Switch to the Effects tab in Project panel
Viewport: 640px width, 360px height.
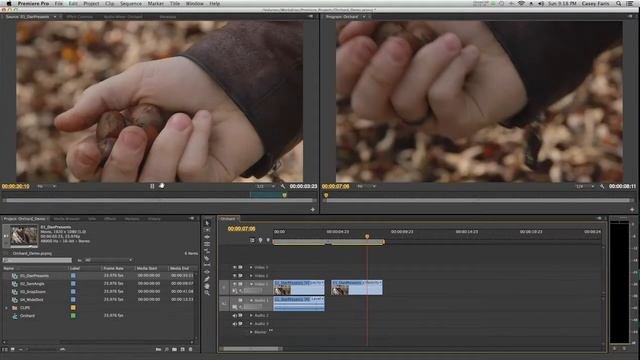point(110,219)
